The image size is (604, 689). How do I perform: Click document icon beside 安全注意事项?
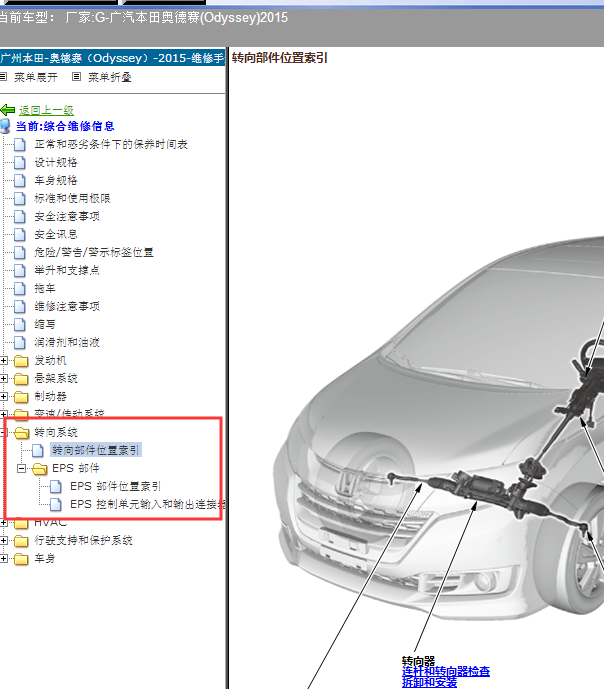[x=19, y=216]
